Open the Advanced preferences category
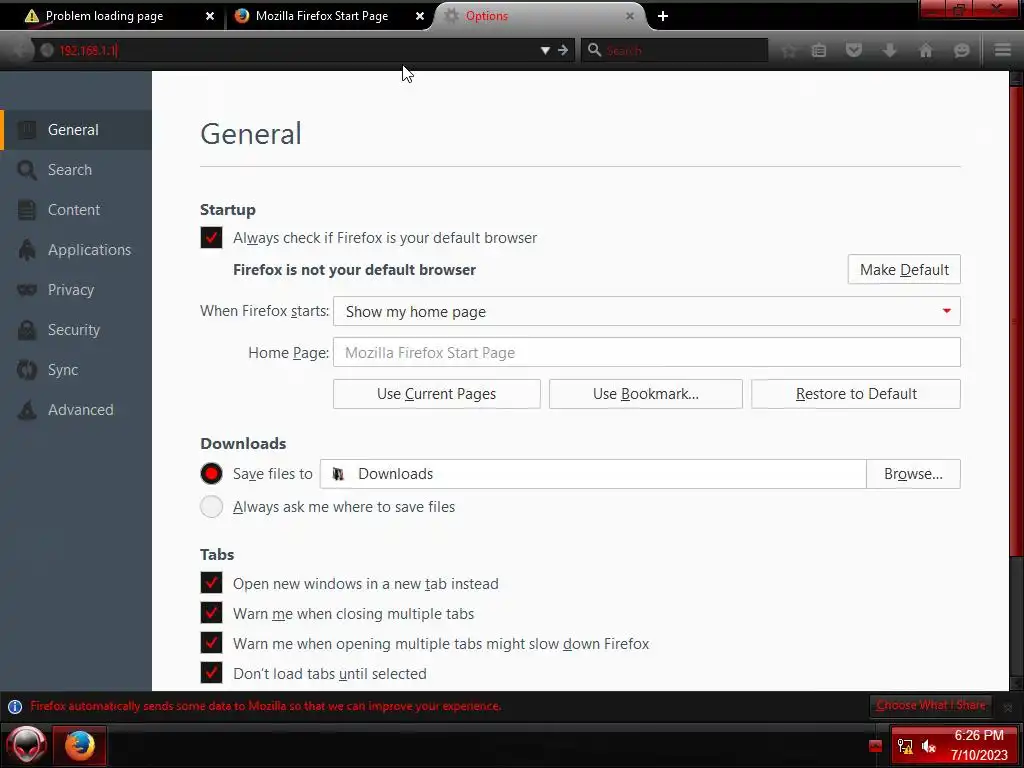1024x768 pixels. pyautogui.click(x=76, y=409)
